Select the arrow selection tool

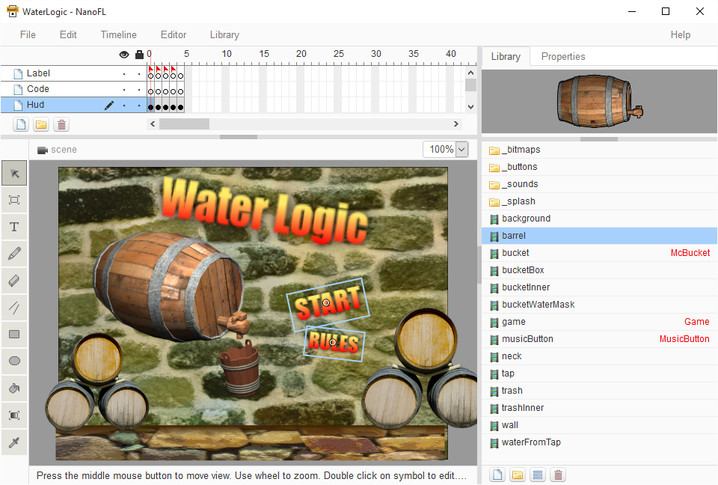click(14, 174)
